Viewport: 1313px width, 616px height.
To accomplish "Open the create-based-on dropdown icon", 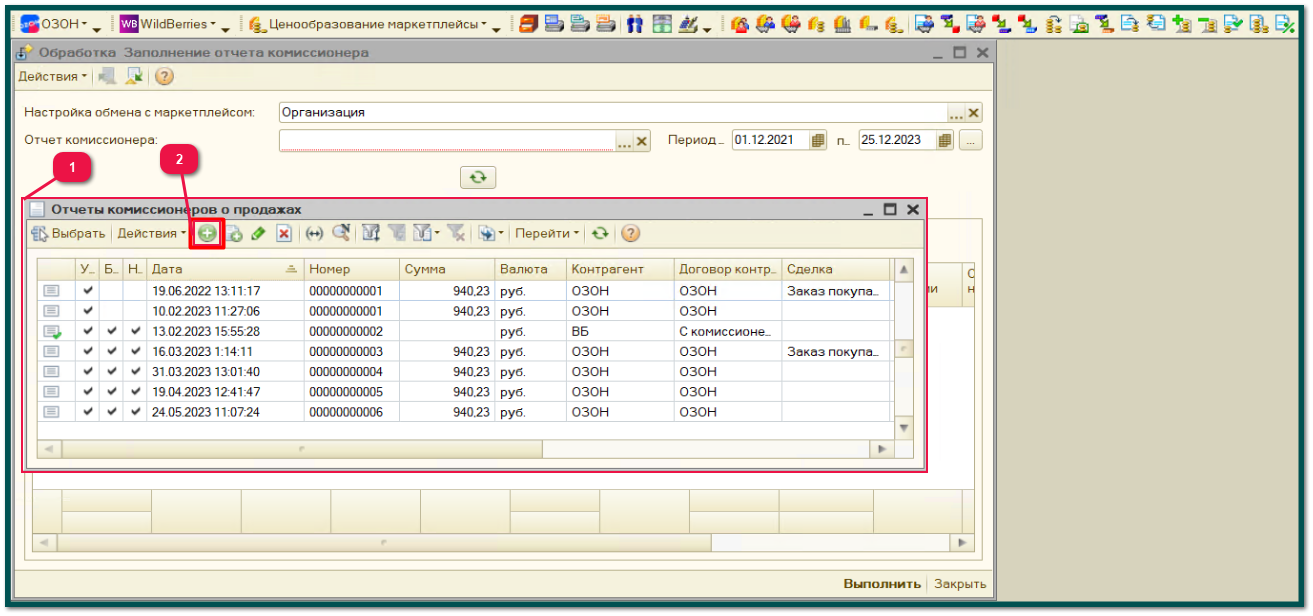I will (490, 233).
